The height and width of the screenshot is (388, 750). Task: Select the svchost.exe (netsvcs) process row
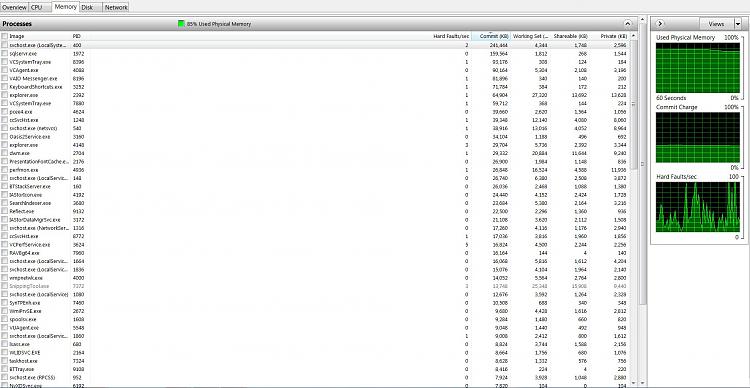(315, 128)
